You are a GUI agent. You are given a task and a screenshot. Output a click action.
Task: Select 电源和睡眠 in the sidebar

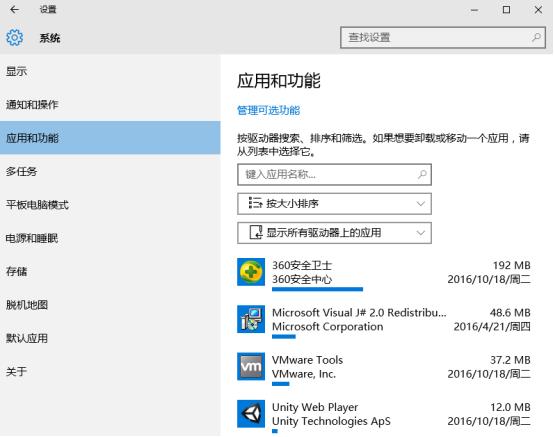tap(110, 238)
